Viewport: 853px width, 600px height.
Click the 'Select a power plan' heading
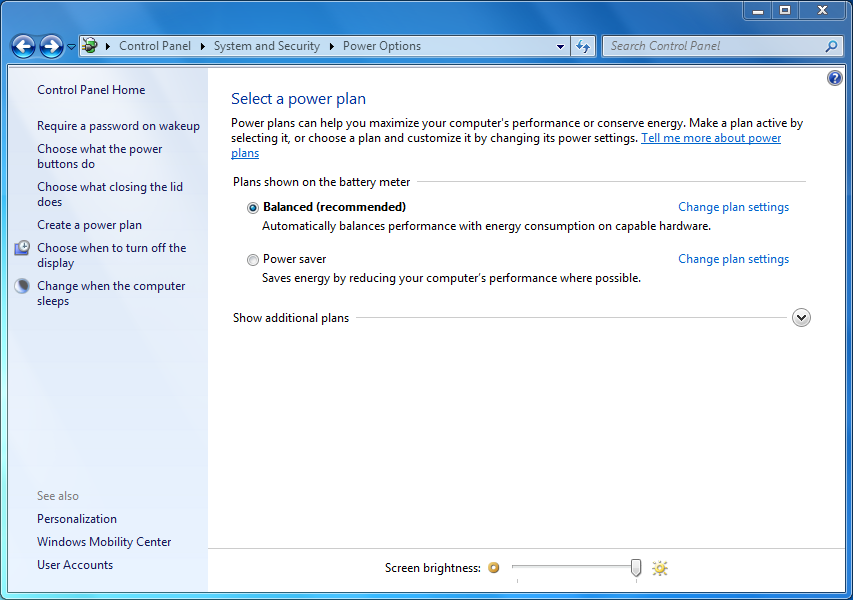pos(298,99)
